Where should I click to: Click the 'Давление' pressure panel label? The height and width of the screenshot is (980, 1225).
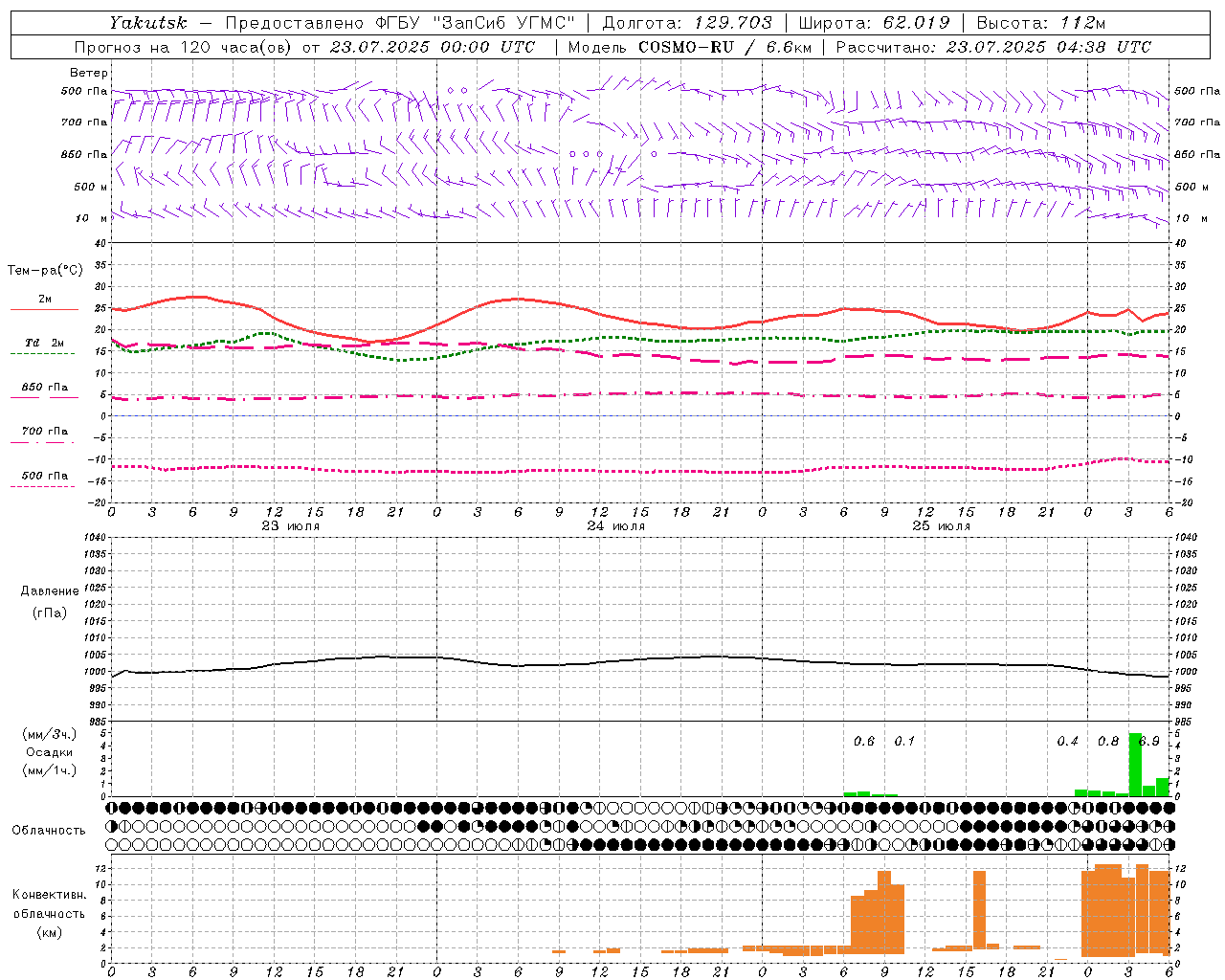(x=50, y=591)
